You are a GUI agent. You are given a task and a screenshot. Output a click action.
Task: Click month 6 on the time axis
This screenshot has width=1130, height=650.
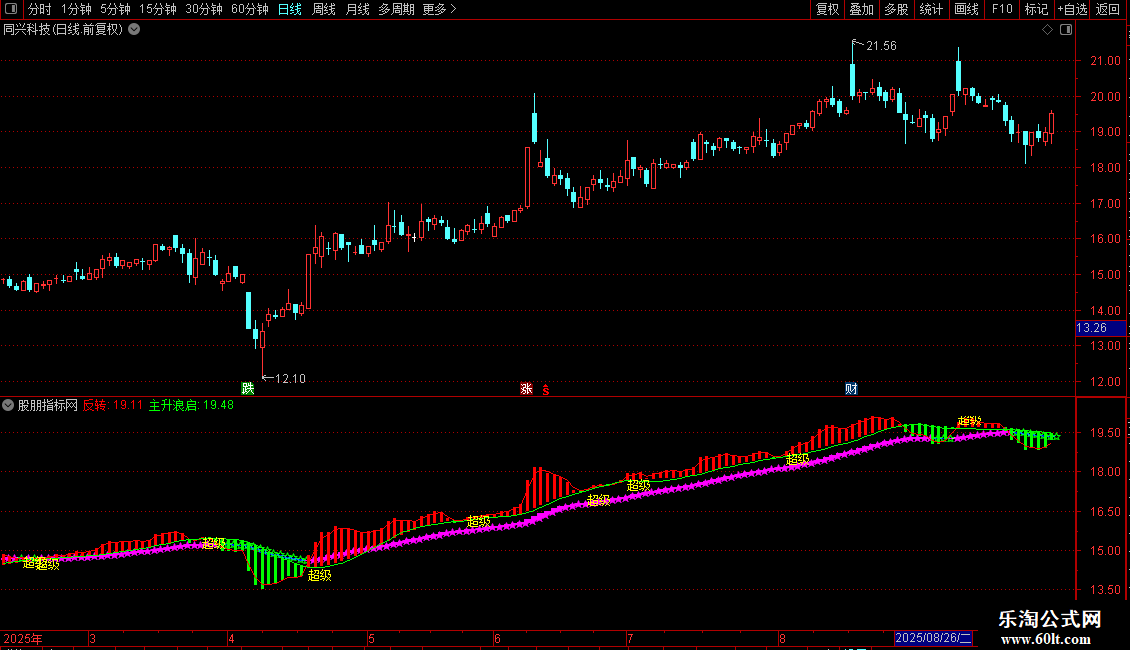(x=497, y=638)
